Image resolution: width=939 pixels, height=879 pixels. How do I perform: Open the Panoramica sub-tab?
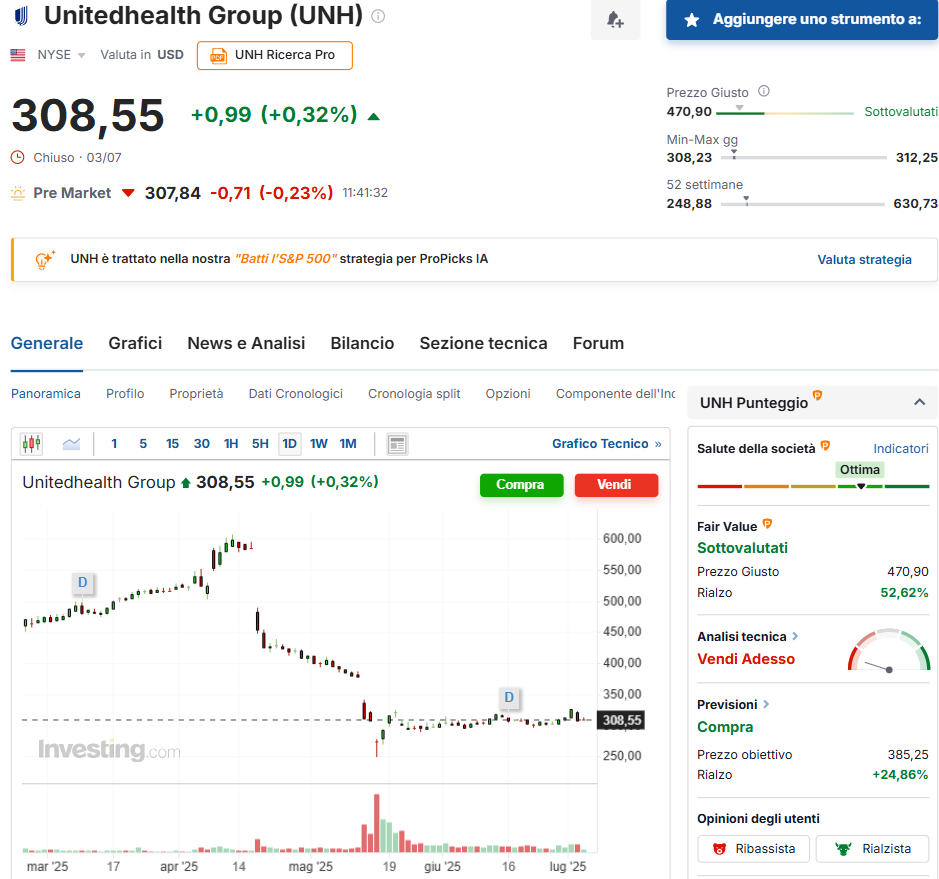(46, 393)
